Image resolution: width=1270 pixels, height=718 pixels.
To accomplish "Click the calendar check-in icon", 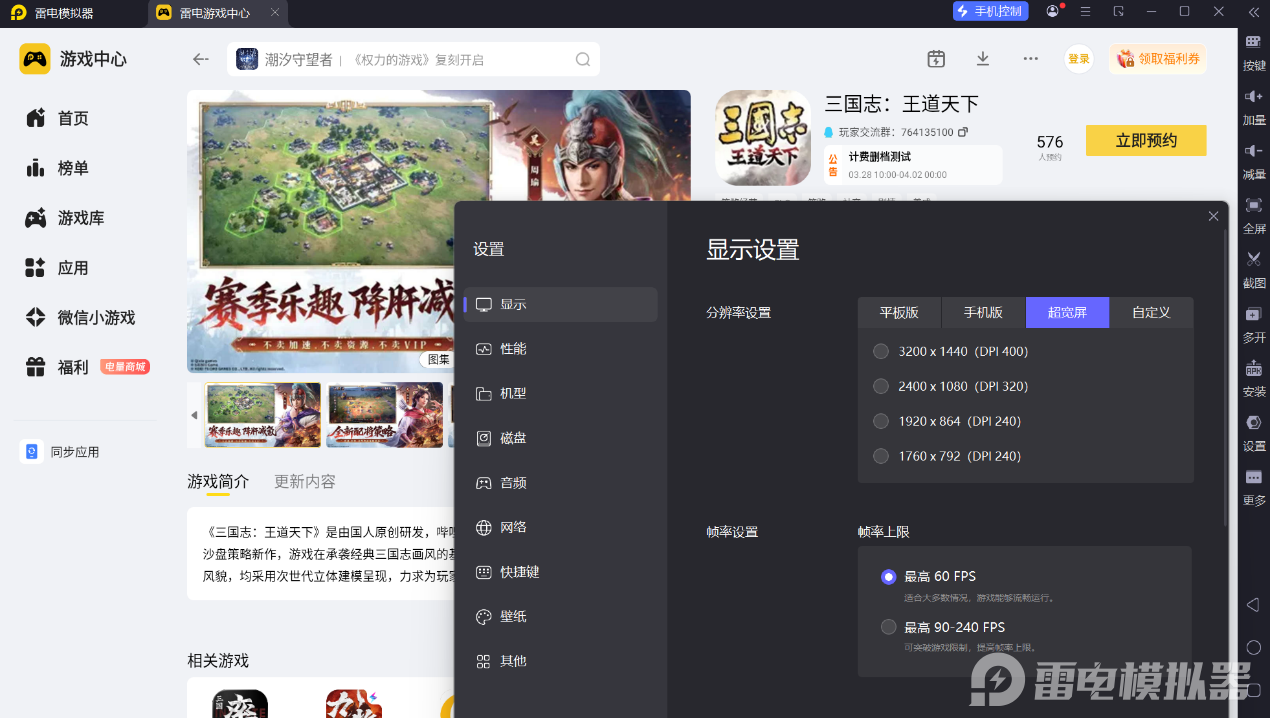I will pyautogui.click(x=935, y=59).
